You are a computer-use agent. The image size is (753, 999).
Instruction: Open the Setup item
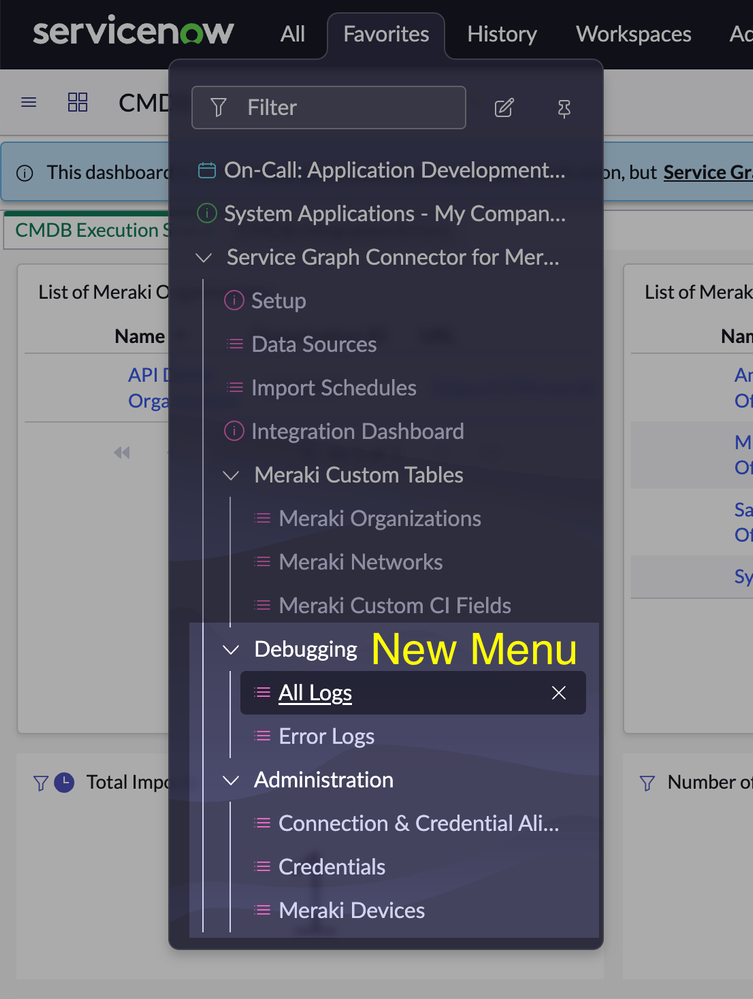click(x=278, y=300)
